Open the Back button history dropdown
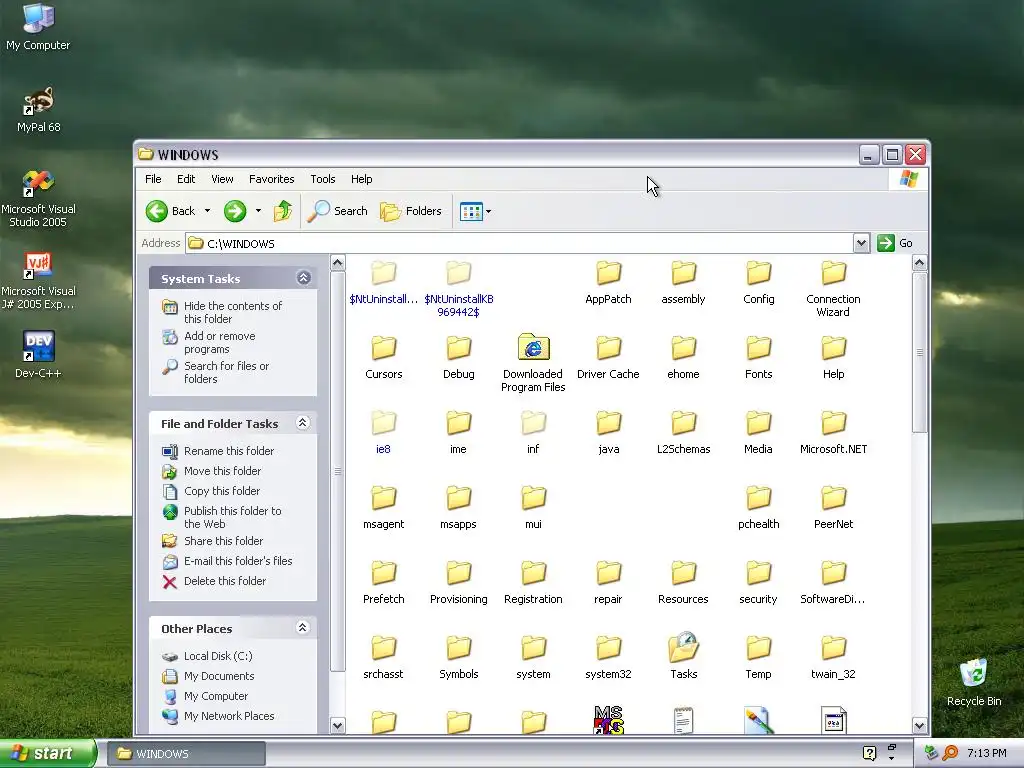Image resolution: width=1024 pixels, height=768 pixels. (x=207, y=211)
